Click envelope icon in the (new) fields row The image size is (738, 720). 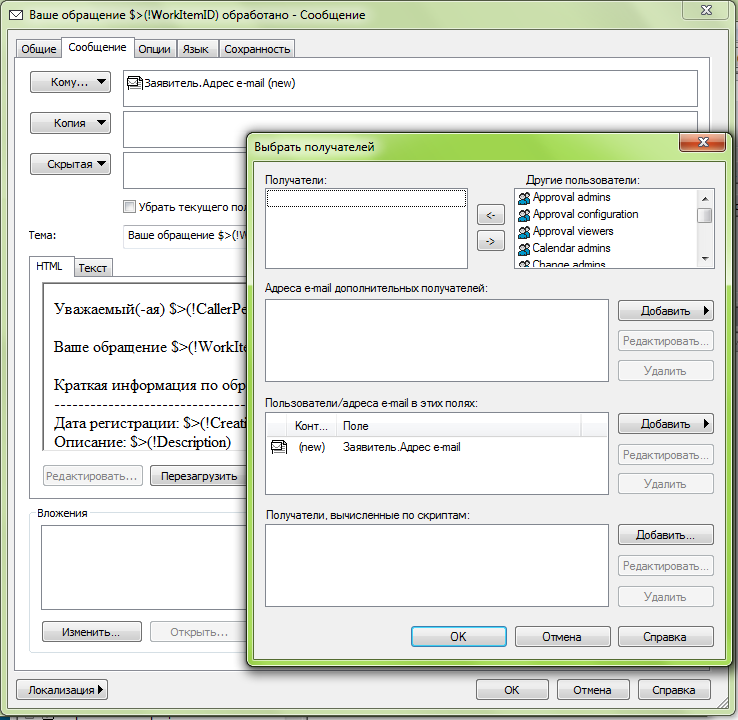(x=279, y=447)
